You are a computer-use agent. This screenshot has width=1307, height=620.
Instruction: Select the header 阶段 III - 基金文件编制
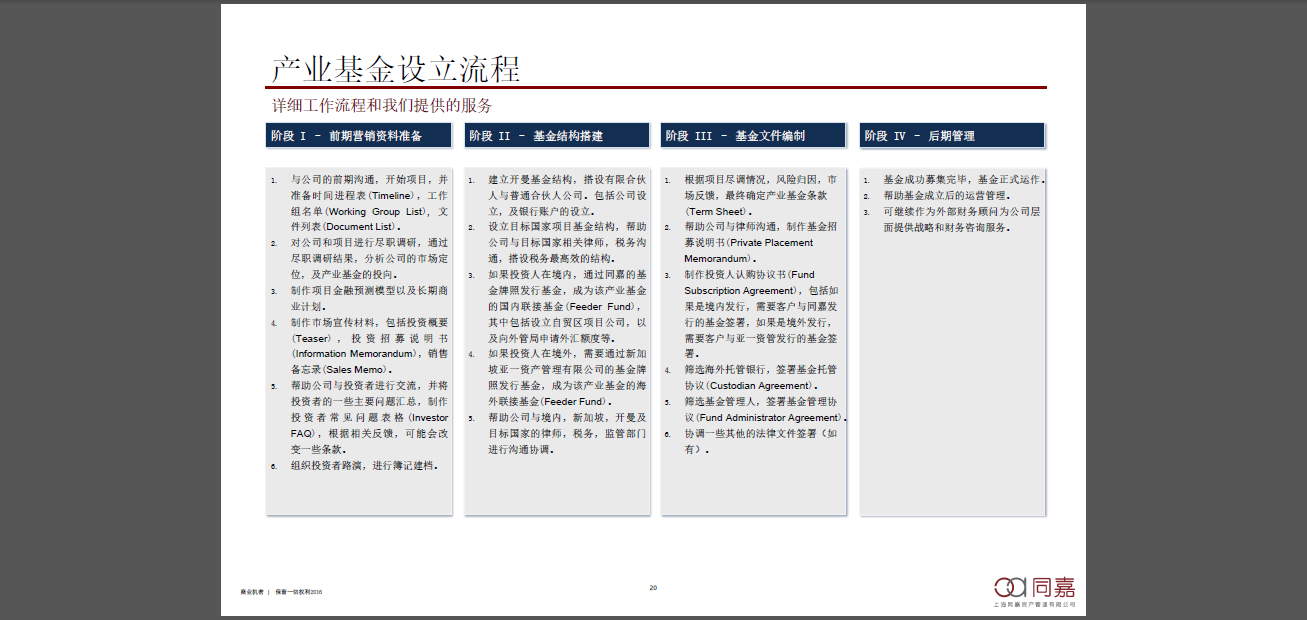(x=754, y=136)
